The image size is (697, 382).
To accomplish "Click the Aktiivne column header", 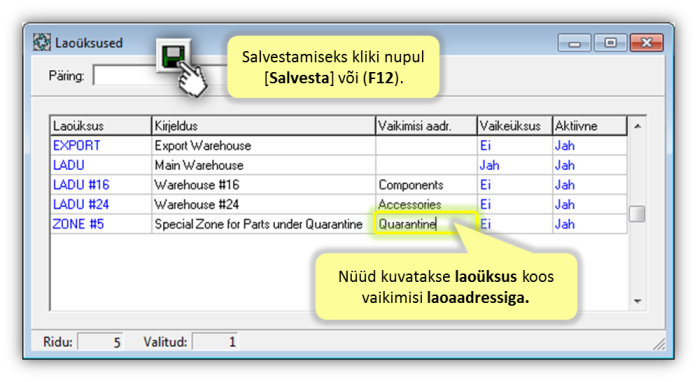I will click(x=590, y=126).
